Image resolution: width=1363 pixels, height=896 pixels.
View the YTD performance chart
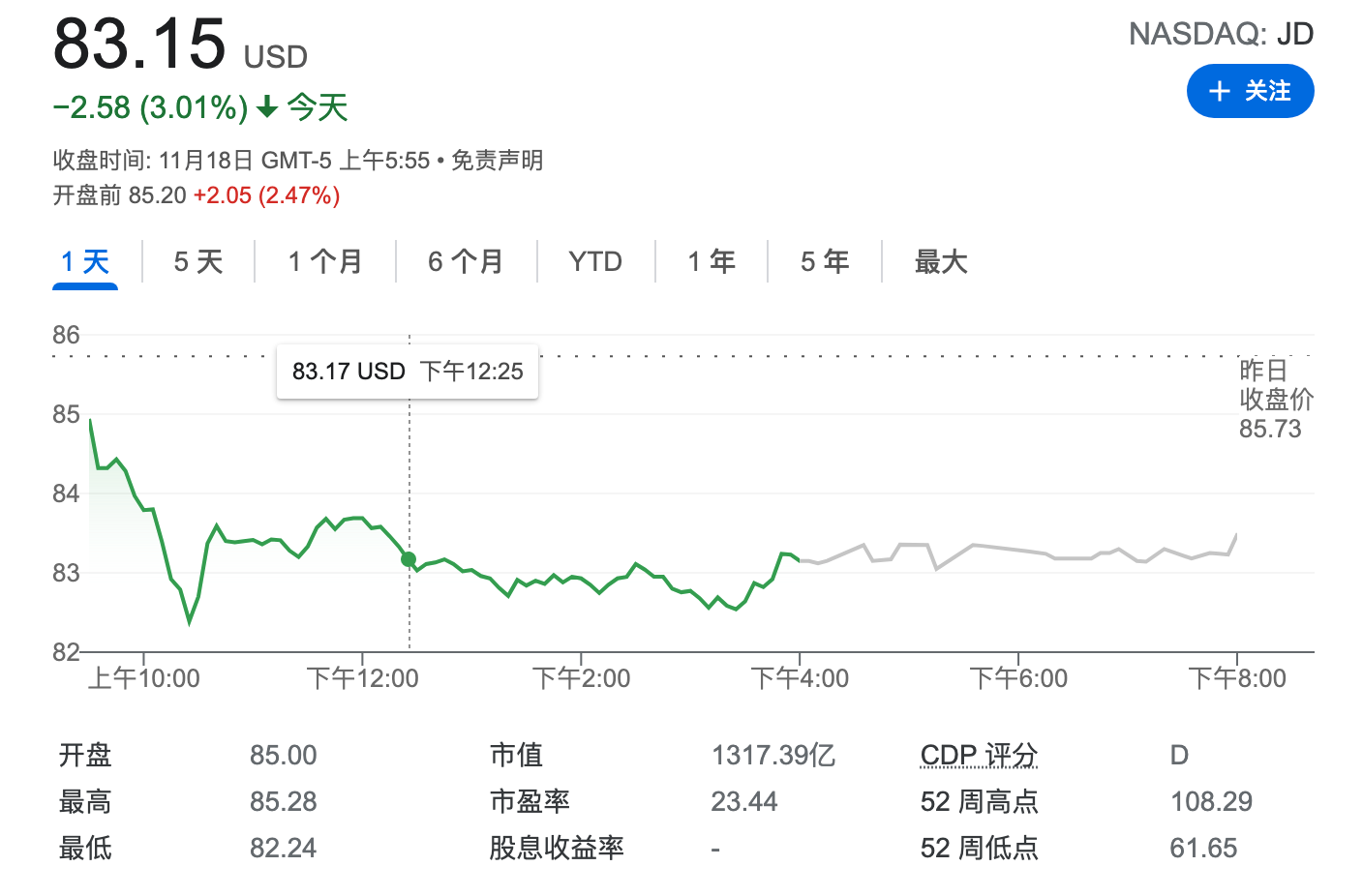tap(593, 261)
